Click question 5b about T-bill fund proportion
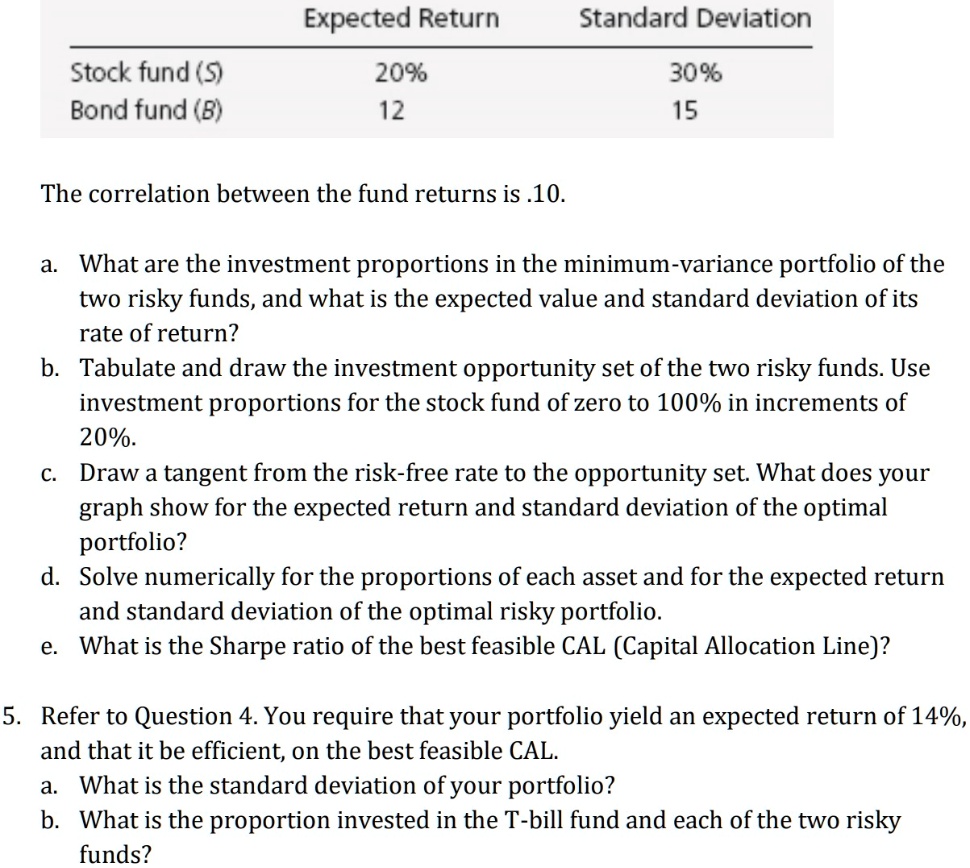This screenshot has width=970, height=868. (471, 837)
